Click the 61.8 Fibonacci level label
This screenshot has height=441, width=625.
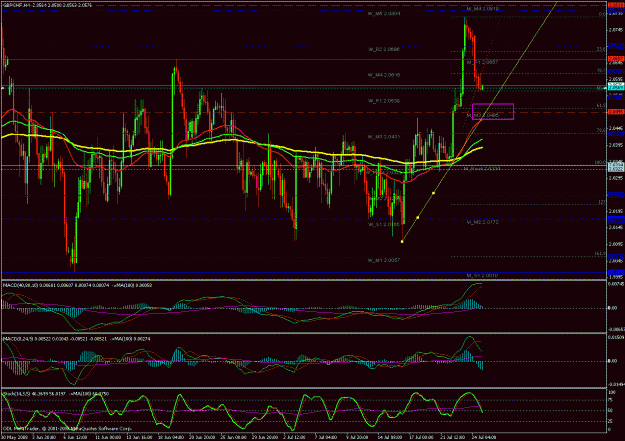point(601,106)
